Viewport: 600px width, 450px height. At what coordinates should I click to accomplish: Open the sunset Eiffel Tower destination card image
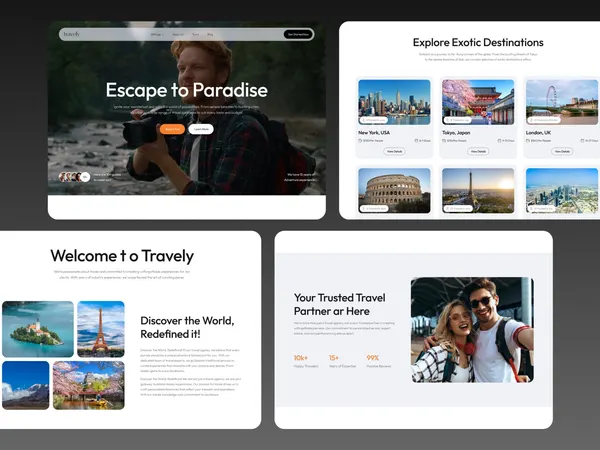pos(478,191)
